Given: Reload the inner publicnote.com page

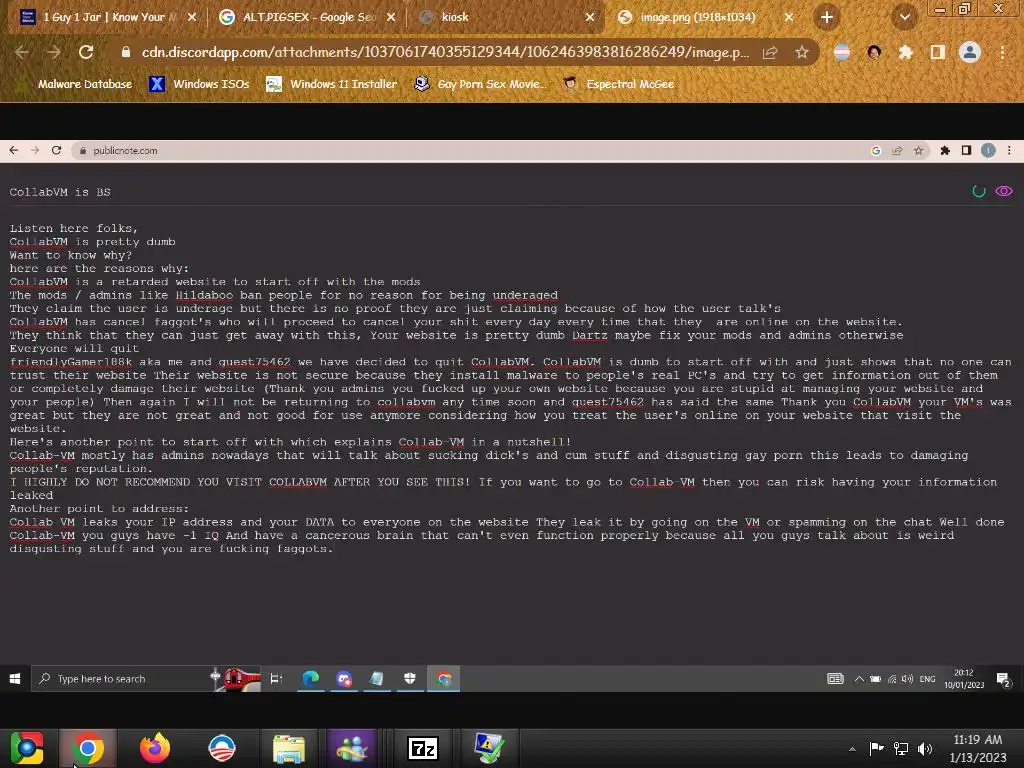Looking at the screenshot, I should pyautogui.click(x=56, y=150).
